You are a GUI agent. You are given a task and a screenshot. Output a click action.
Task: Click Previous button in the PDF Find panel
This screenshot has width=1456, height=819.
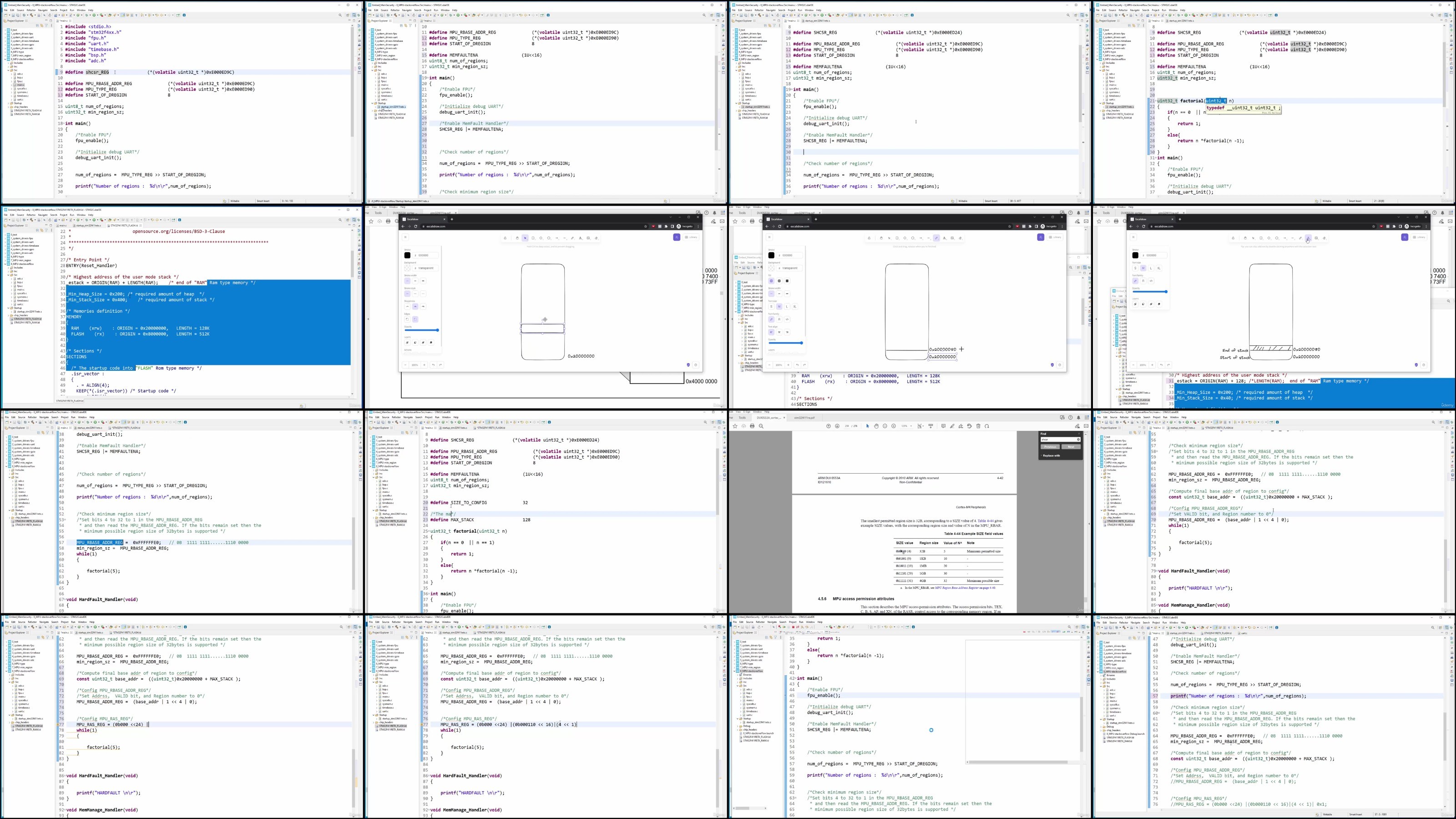(1050, 446)
